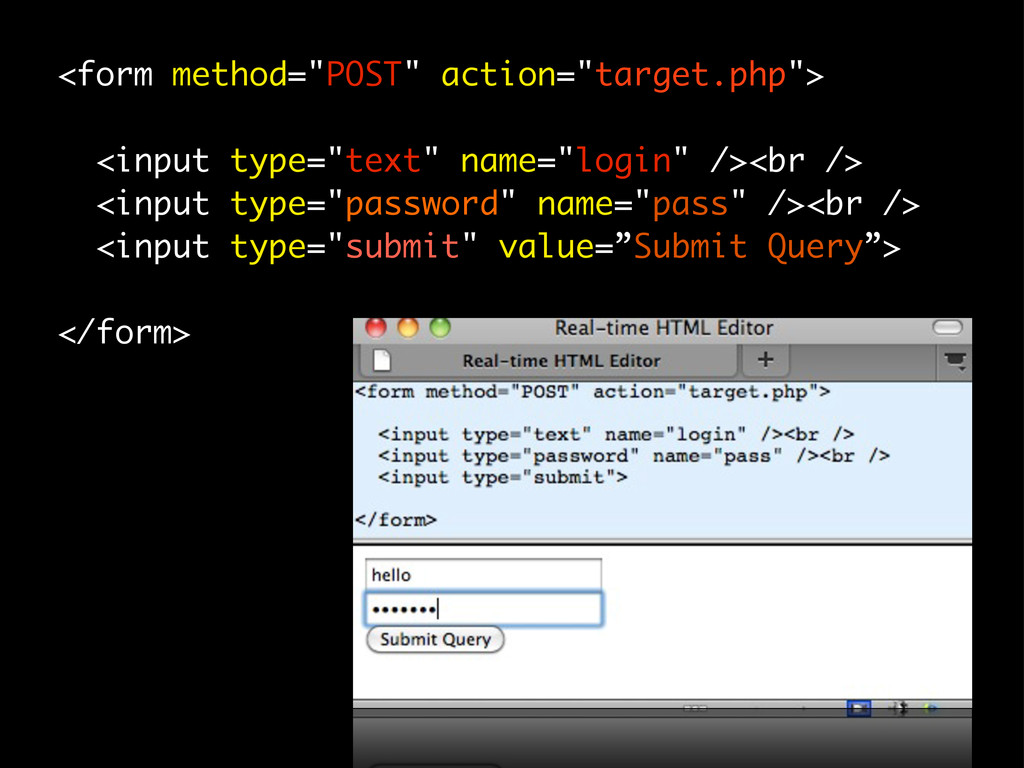Viewport: 1024px width, 768px height.
Task: Click in the HTML source code editor area
Action: point(662,461)
